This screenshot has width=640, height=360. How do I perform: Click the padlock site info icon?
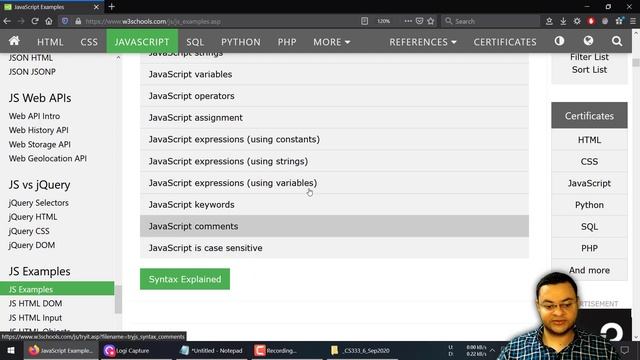click(78, 21)
